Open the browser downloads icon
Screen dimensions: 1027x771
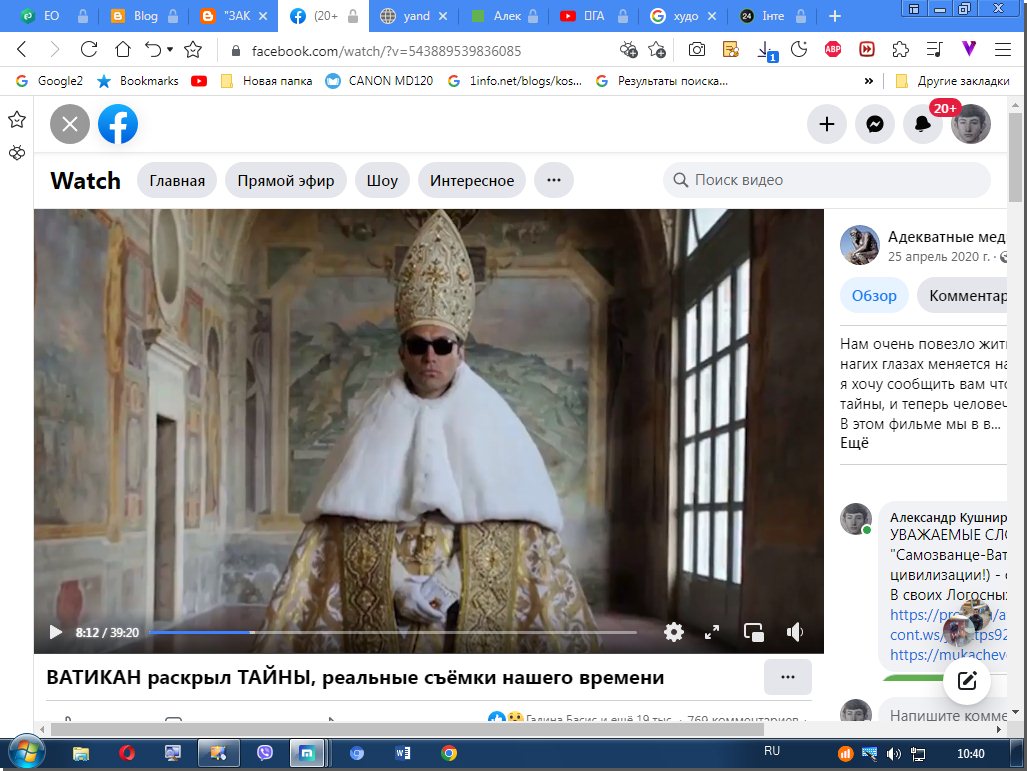tap(766, 50)
